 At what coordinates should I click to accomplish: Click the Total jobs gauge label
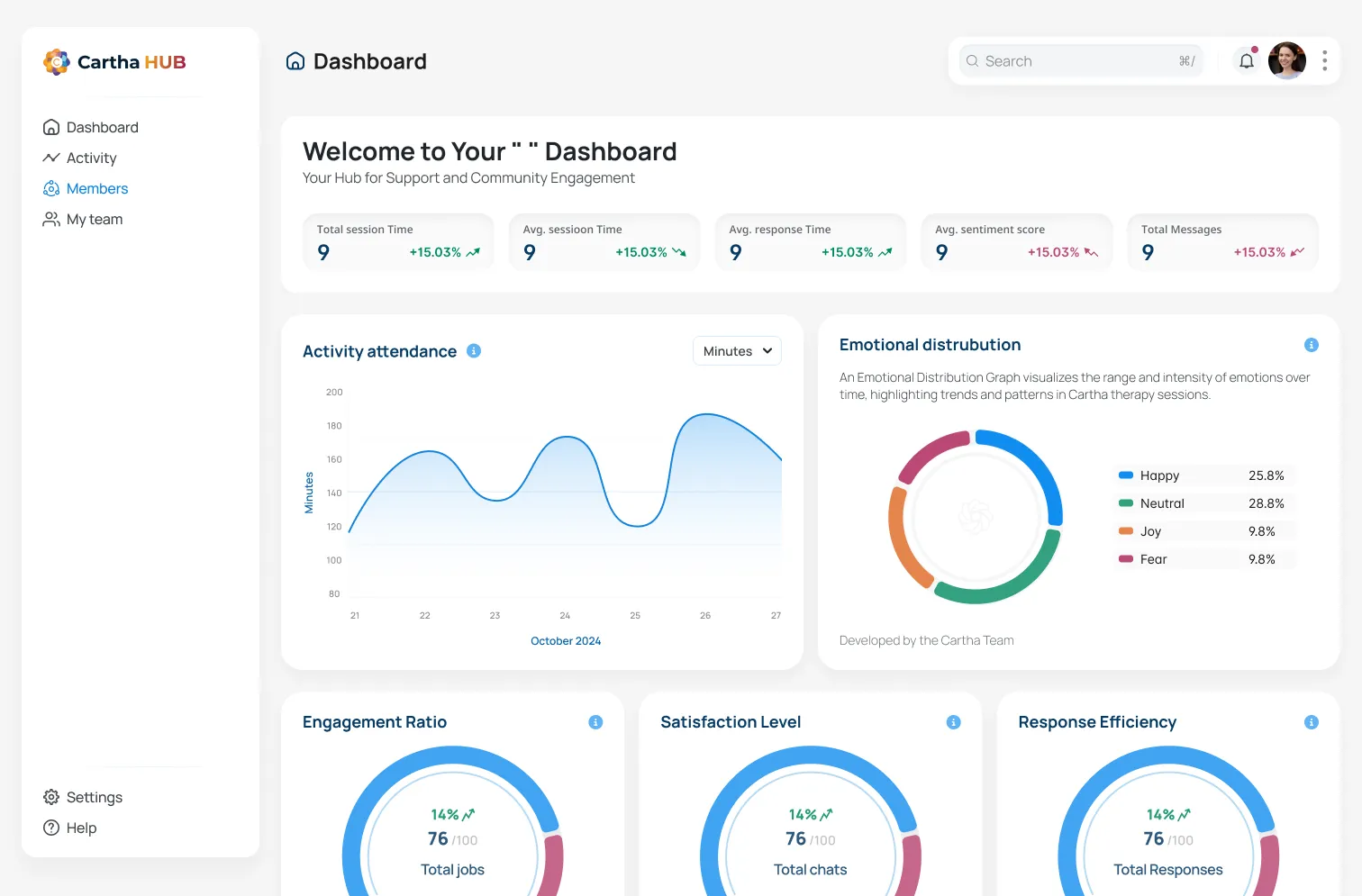(x=452, y=870)
